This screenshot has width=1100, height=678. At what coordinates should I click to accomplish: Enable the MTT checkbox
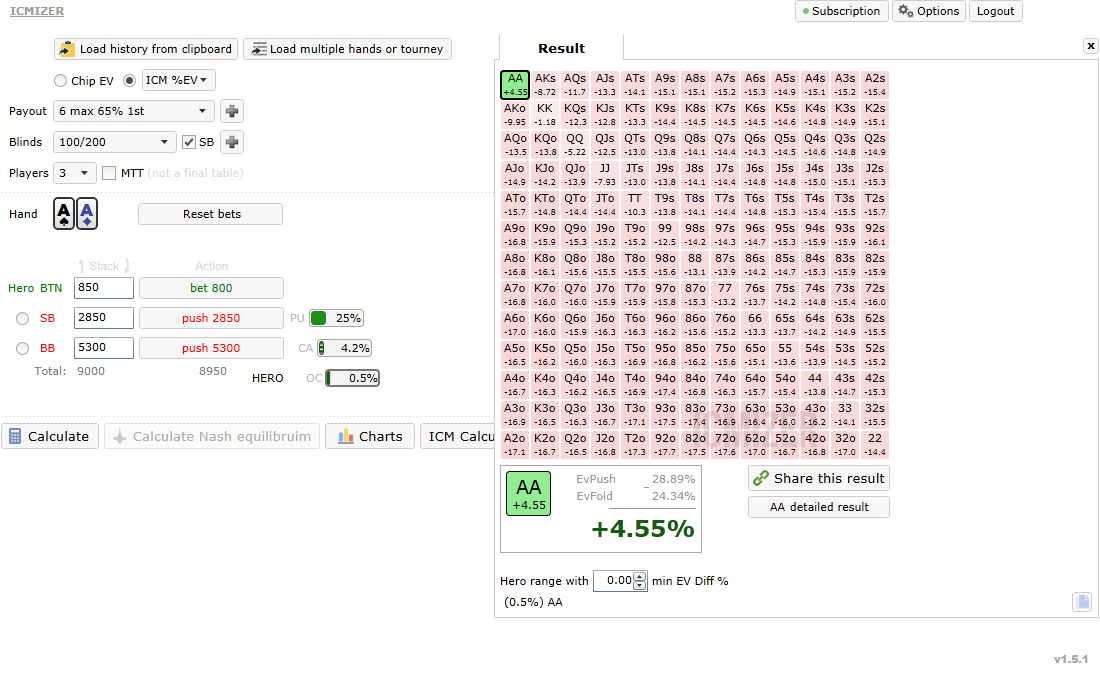coord(109,173)
